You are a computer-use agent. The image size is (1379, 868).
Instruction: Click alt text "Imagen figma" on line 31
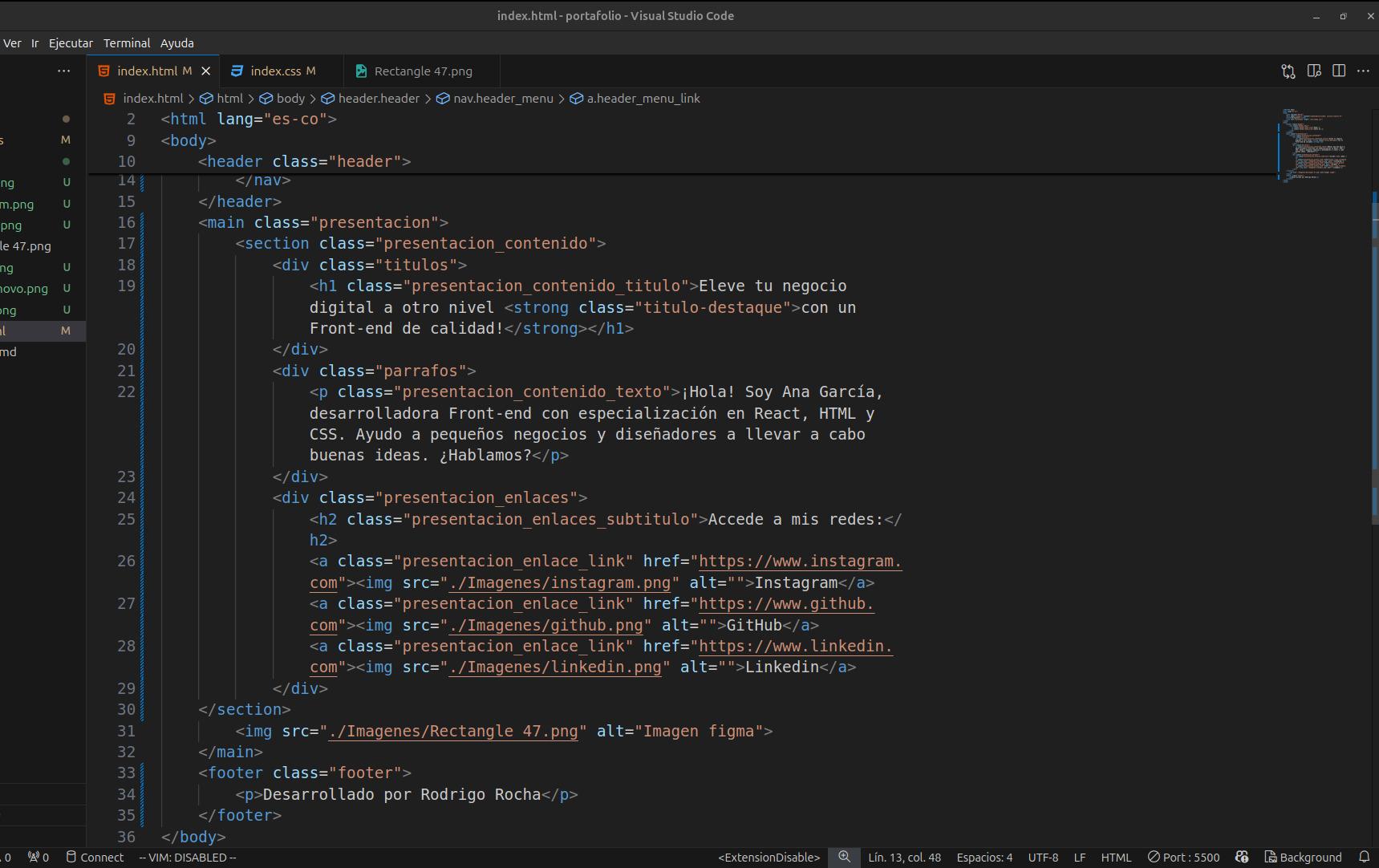[x=700, y=732]
